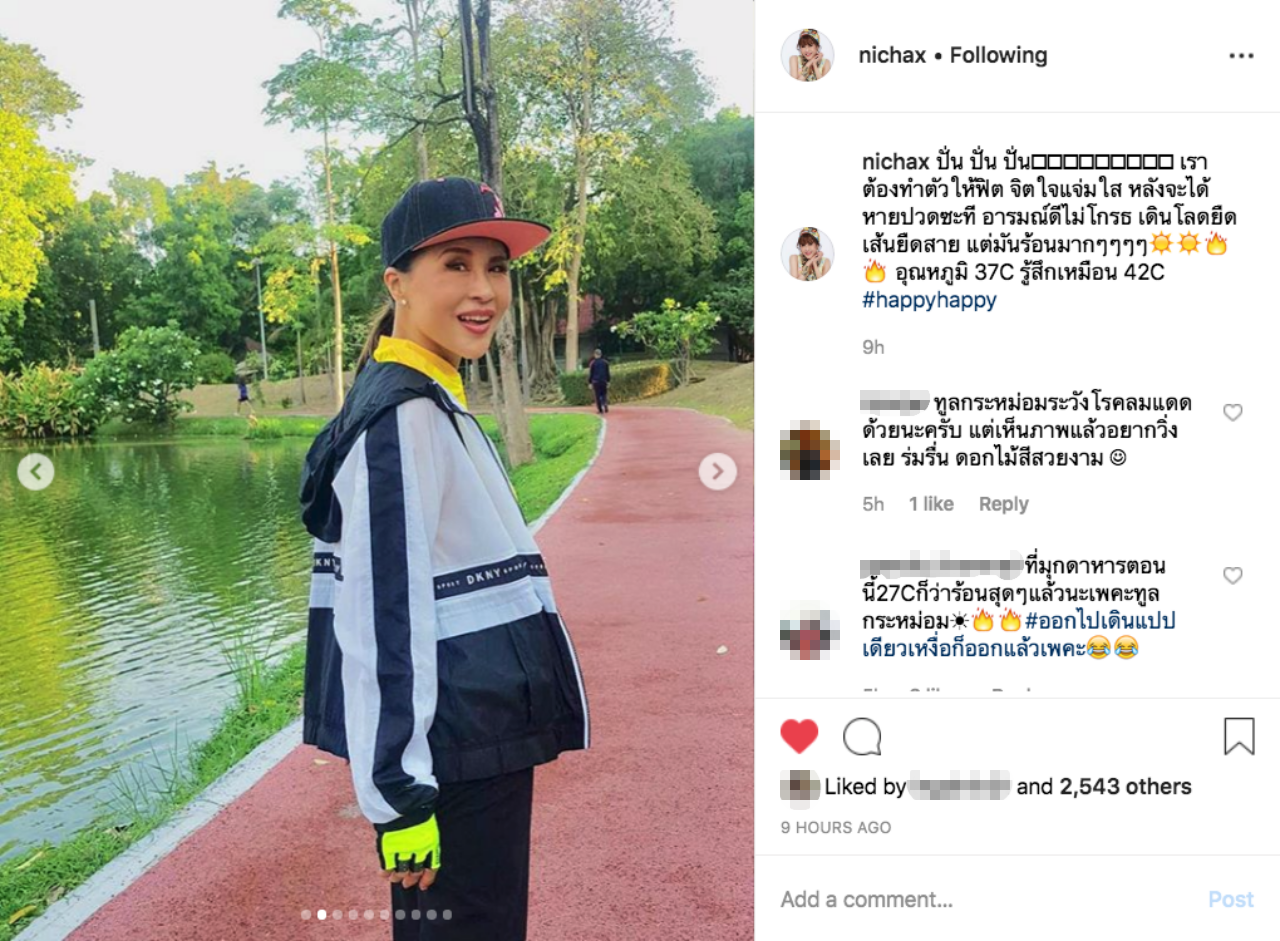Open the #happyhappy hashtag link

point(929,300)
